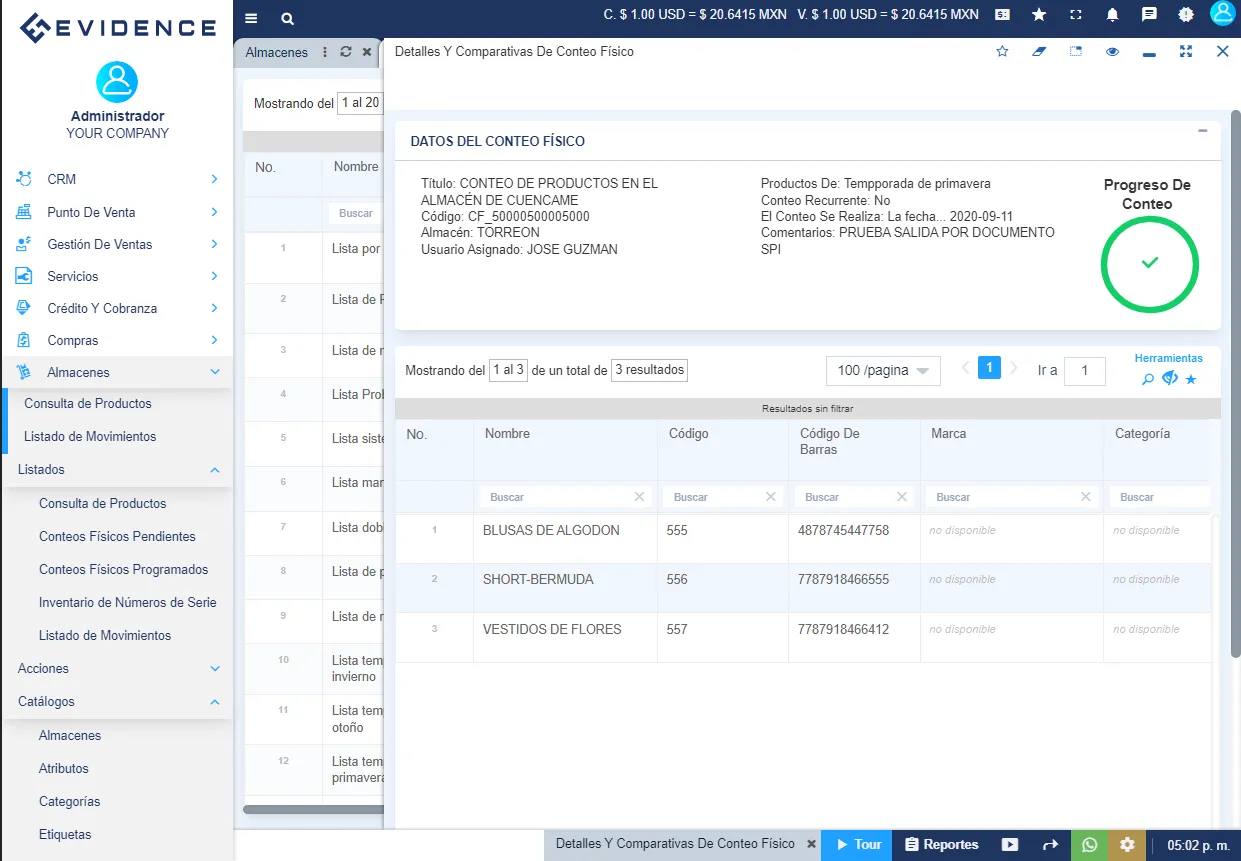The image size is (1241, 861).
Task: Click the help icon in the top bar
Action: (1186, 15)
